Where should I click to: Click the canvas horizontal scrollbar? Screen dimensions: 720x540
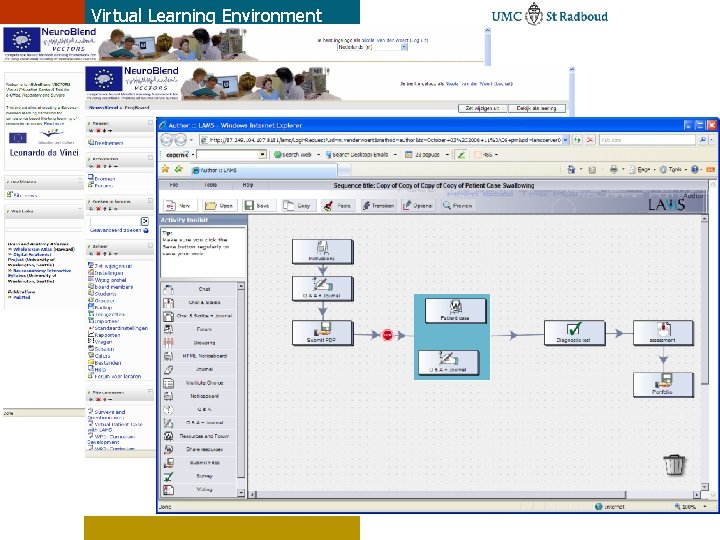coord(441,495)
